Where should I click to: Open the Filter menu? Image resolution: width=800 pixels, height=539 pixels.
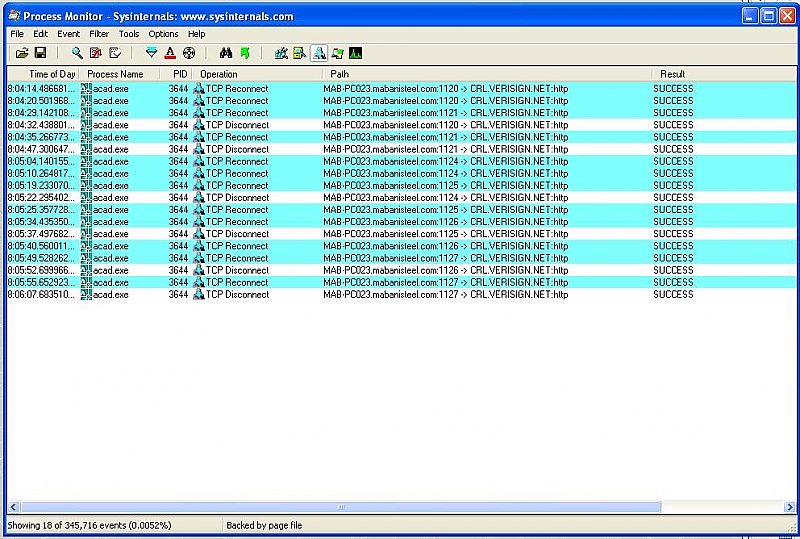coord(99,34)
